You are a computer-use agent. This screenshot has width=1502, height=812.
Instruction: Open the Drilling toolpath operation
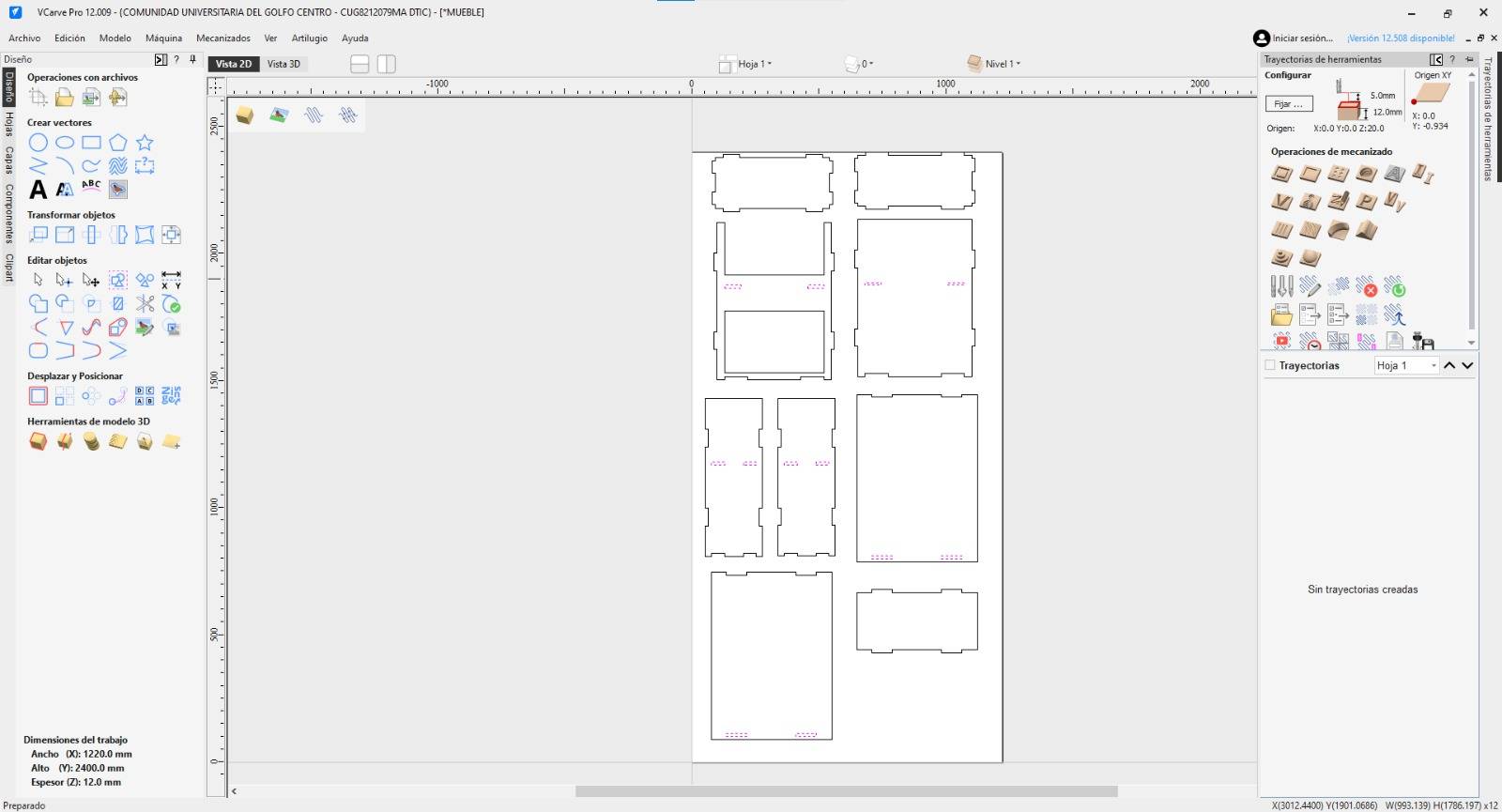1339,174
